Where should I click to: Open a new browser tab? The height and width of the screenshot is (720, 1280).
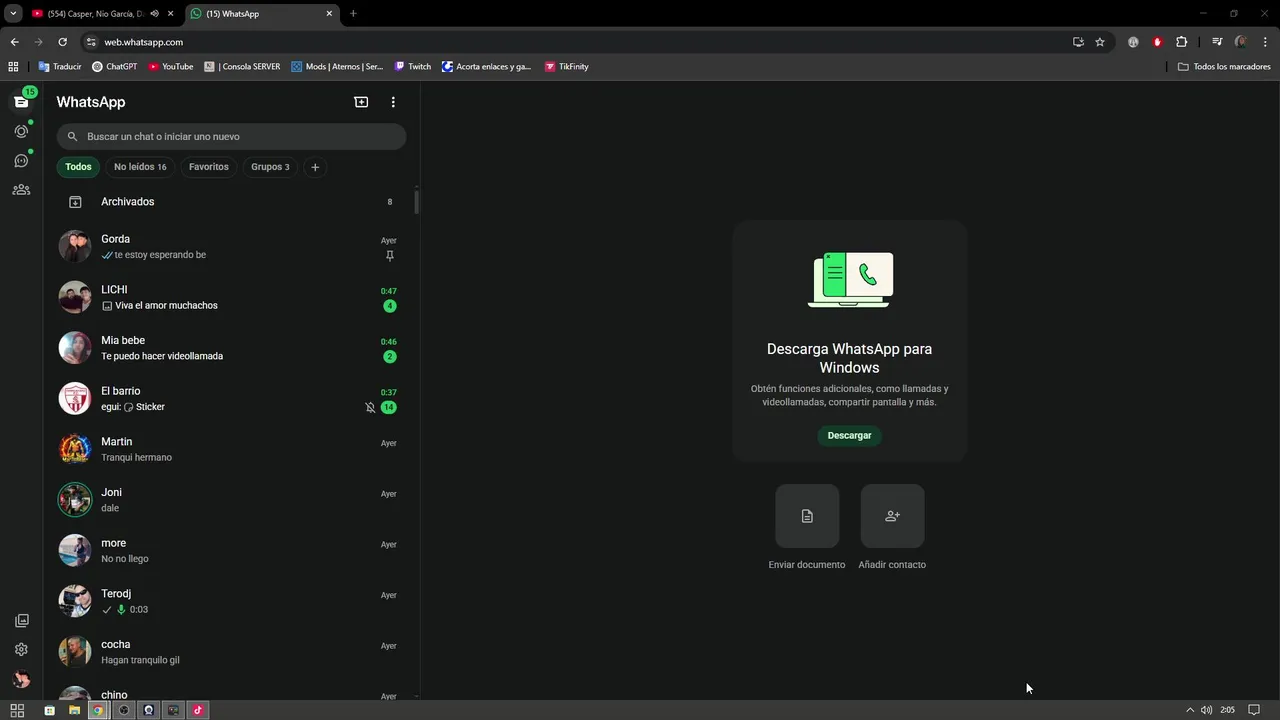tap(353, 14)
